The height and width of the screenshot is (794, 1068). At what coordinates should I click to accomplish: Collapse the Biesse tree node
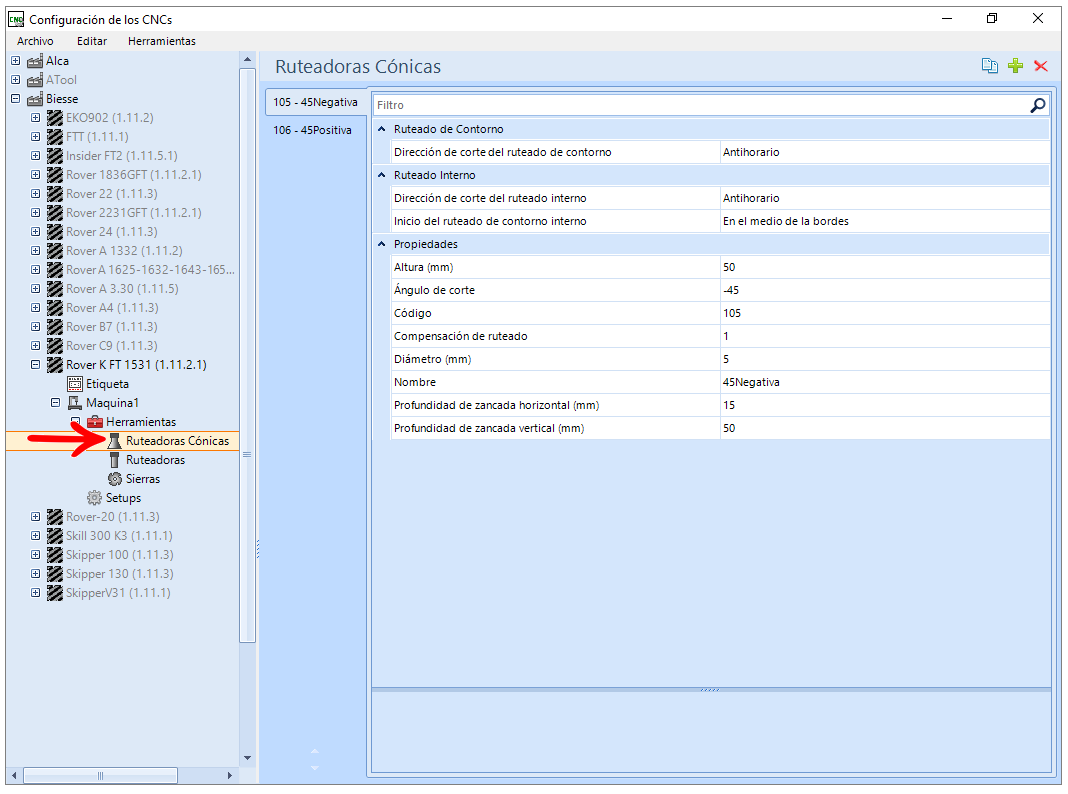coord(16,99)
